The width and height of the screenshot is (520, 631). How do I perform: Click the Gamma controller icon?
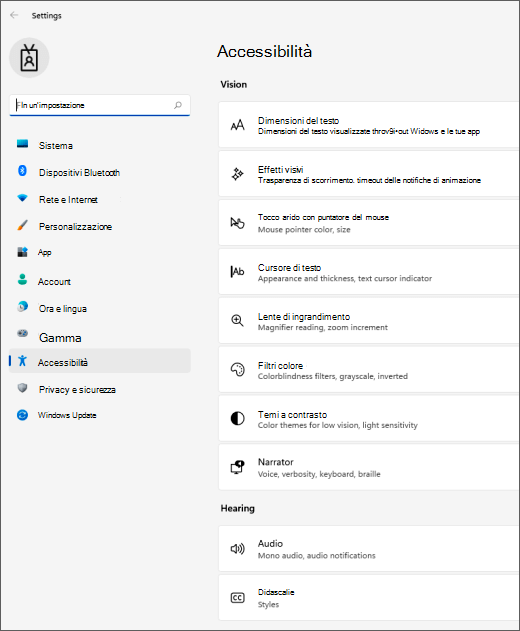23,334
